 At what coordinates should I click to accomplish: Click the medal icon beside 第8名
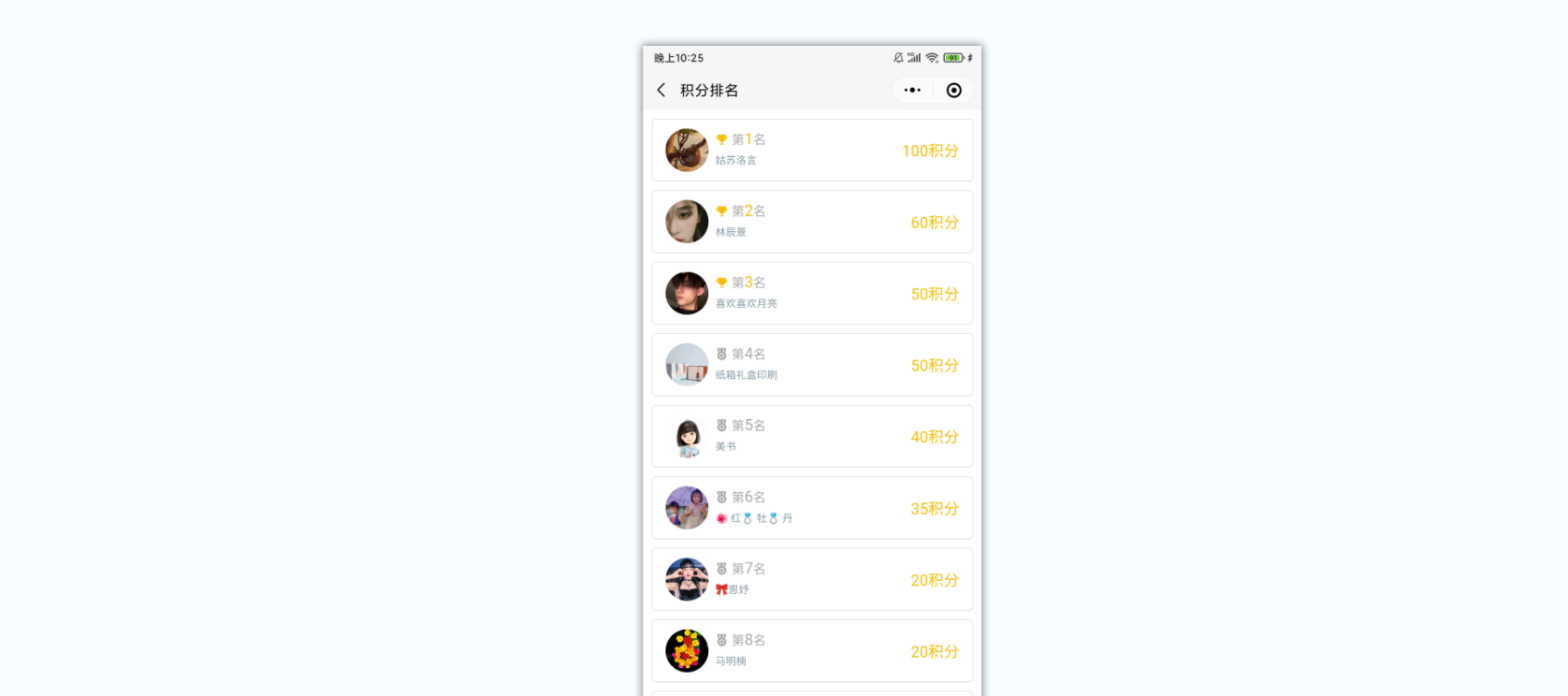point(721,641)
